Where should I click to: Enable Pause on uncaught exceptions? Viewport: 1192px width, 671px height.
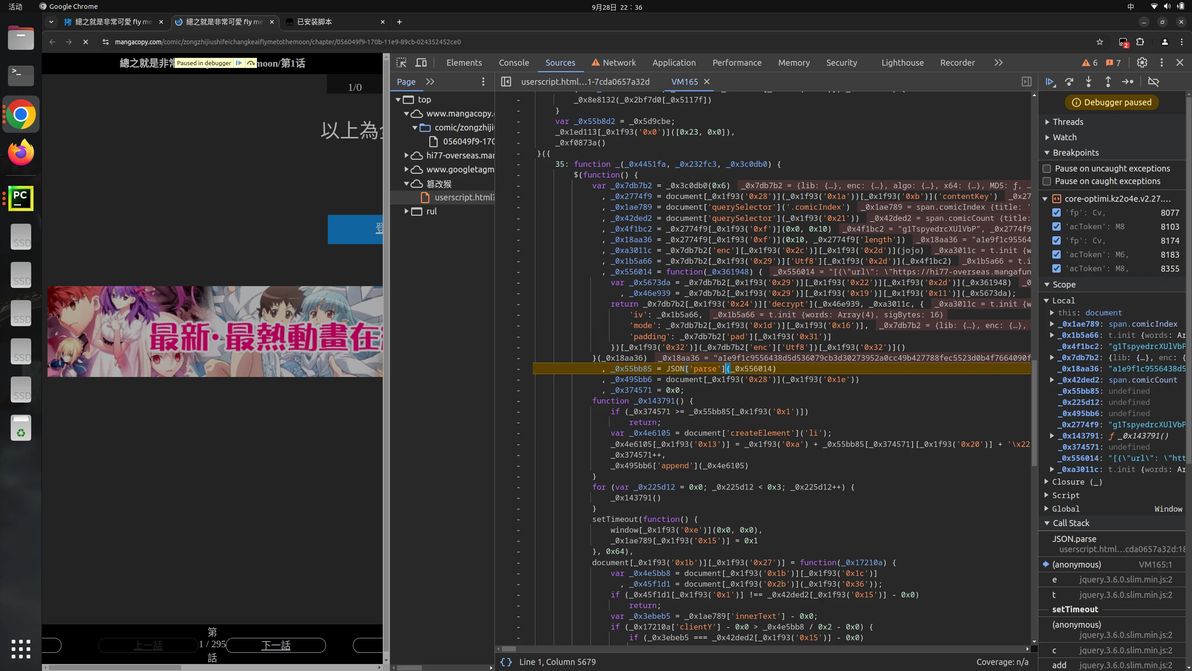(1047, 169)
